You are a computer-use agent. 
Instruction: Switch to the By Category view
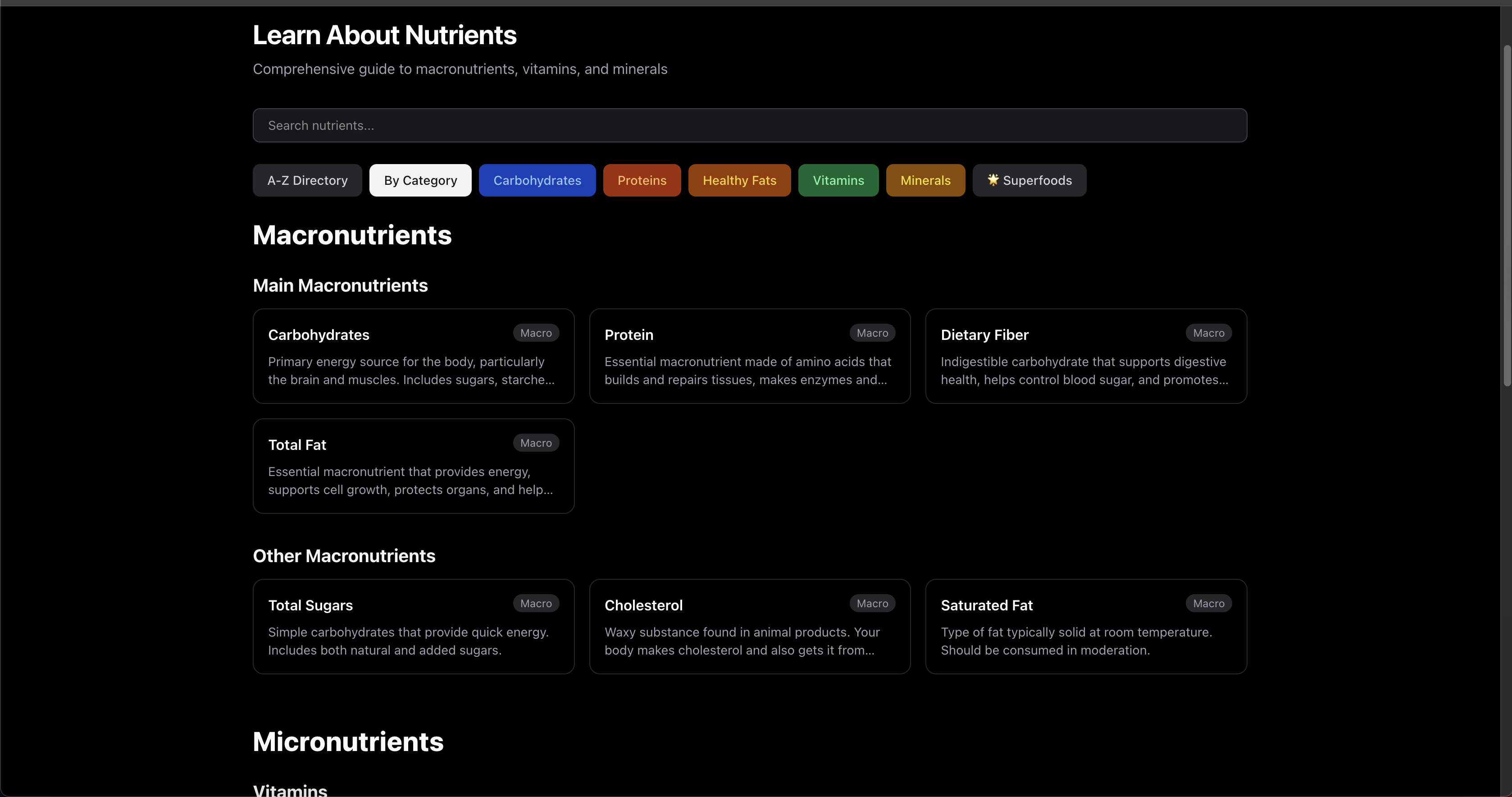pos(420,180)
